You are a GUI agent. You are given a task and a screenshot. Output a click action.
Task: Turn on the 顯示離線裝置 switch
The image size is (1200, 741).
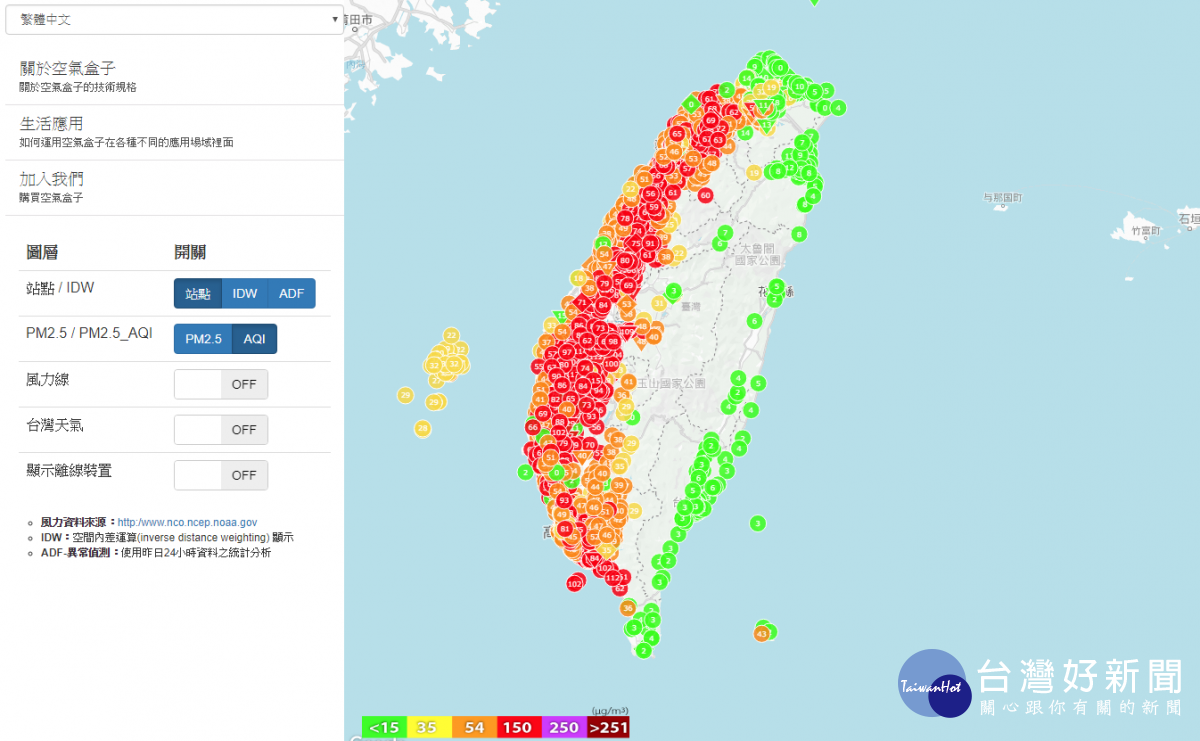(221, 475)
